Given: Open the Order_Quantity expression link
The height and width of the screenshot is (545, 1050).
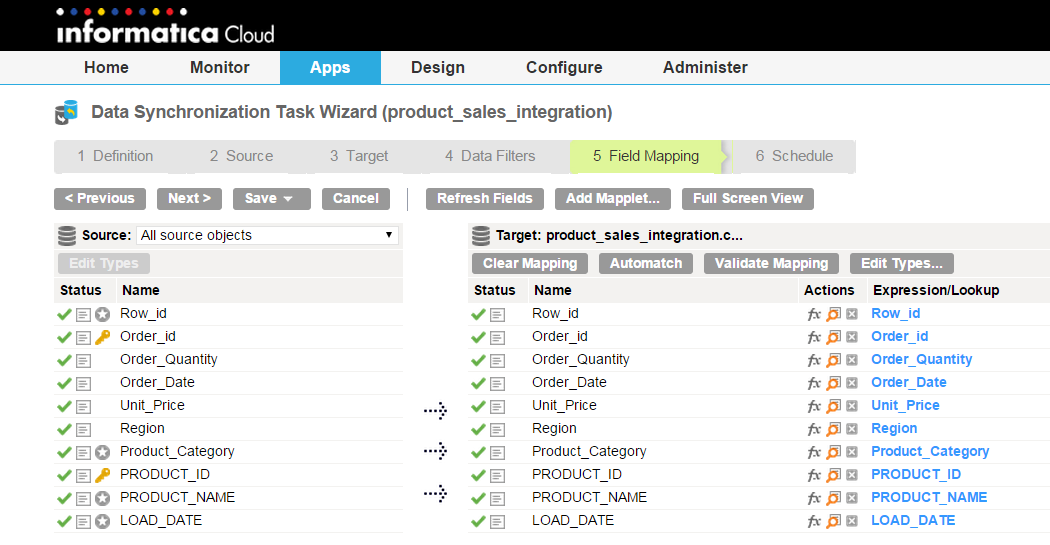Looking at the screenshot, I should 921,360.
